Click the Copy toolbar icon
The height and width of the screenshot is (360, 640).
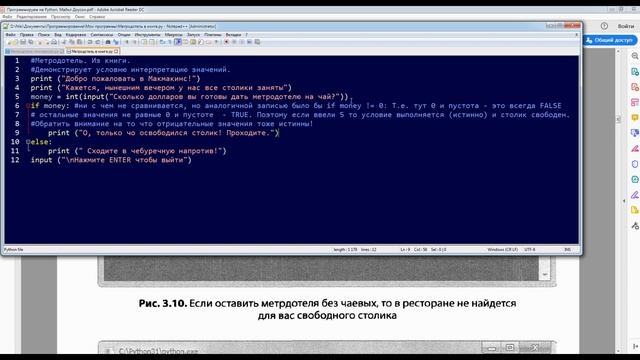click(72, 42)
